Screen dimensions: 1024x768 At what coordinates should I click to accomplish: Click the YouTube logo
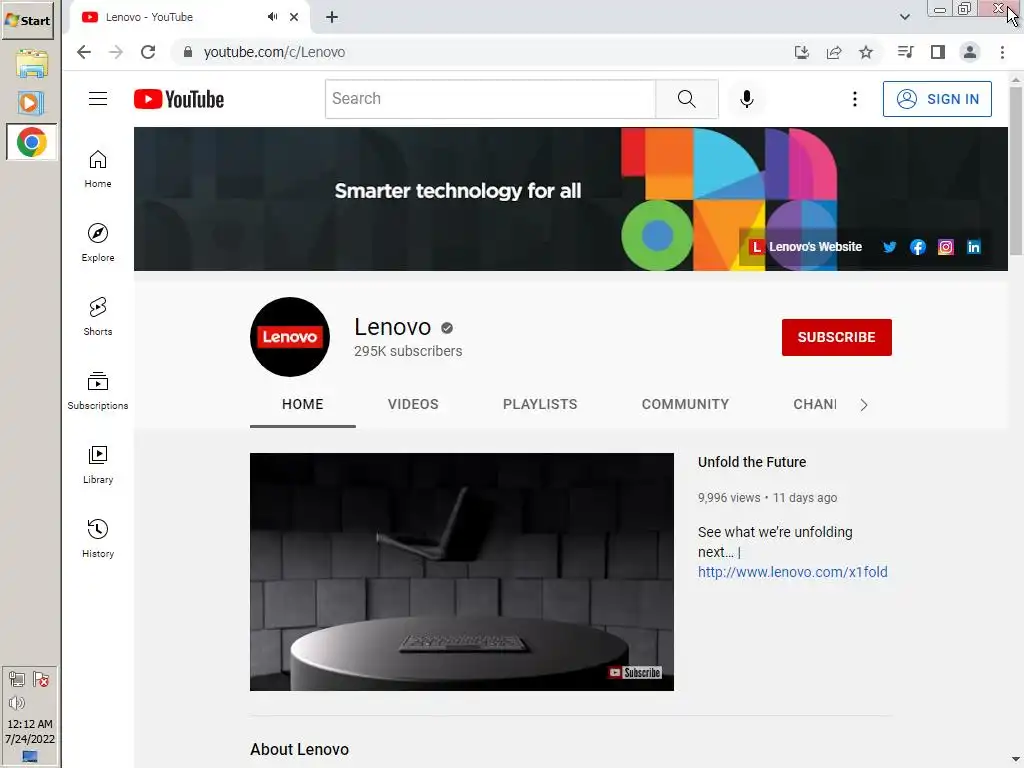click(179, 99)
